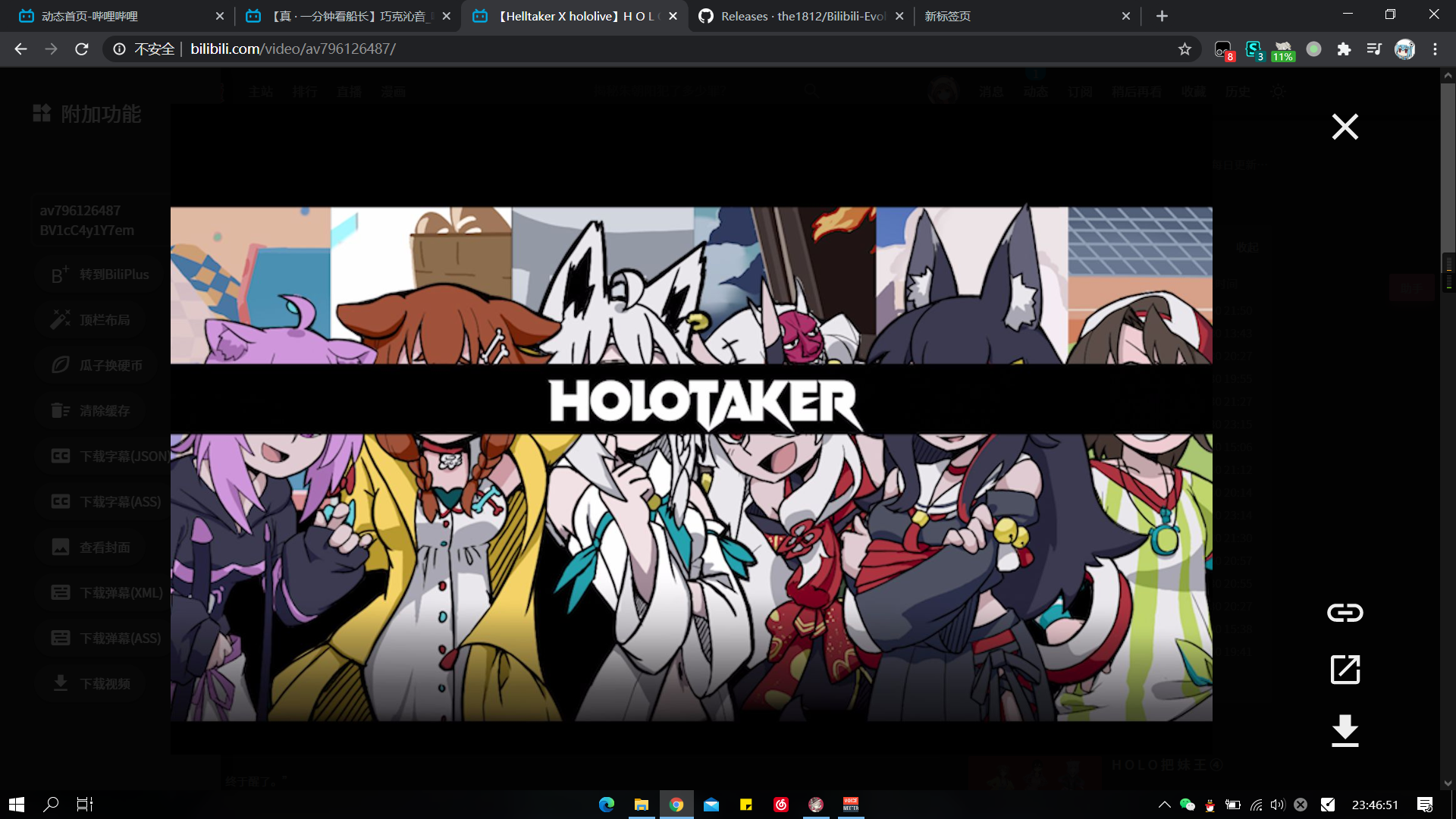Image resolution: width=1456 pixels, height=819 pixels.
Task: Open Chrome three-dot menu
Action: tap(1435, 49)
